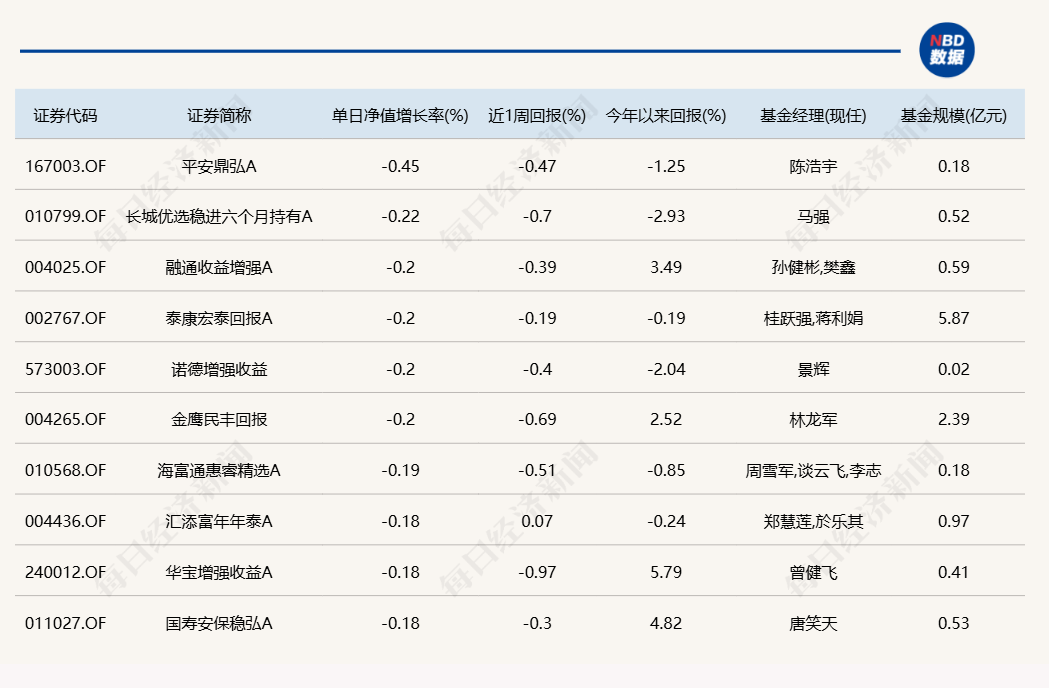Viewport: 1049px width, 688px height.
Task: Click manager name 曾健飞
Action: [x=814, y=572]
